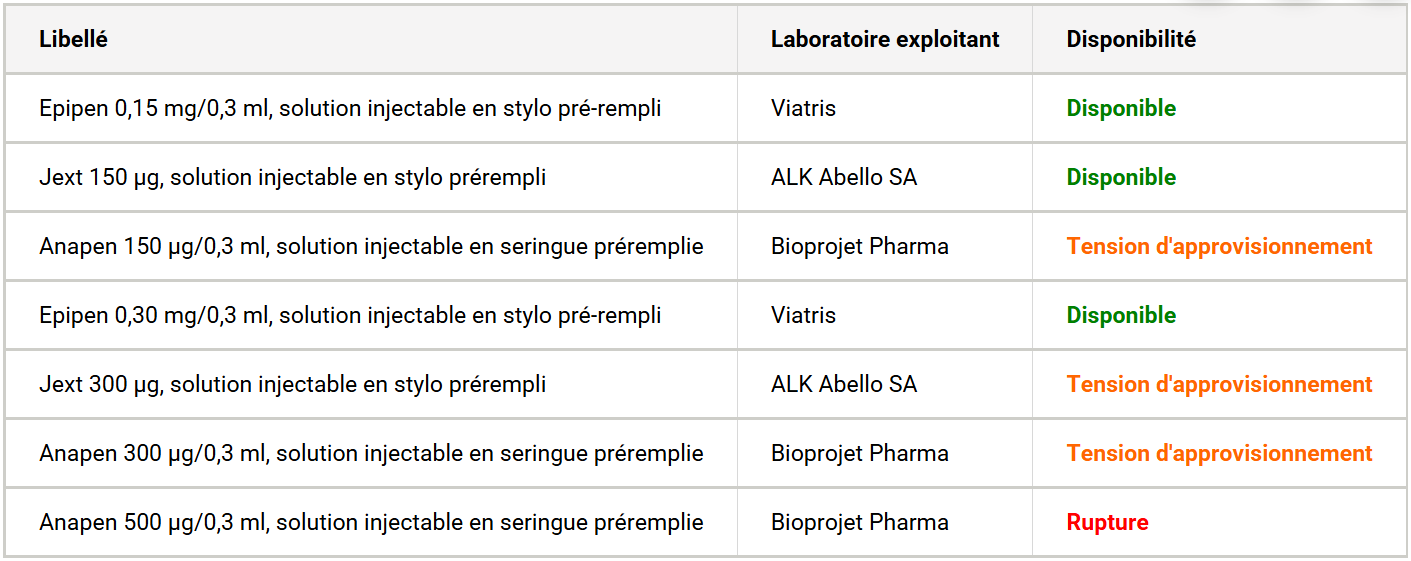Click the Laboratoire exploitant column header
Viewport: 1411px width, 561px height.
click(885, 39)
